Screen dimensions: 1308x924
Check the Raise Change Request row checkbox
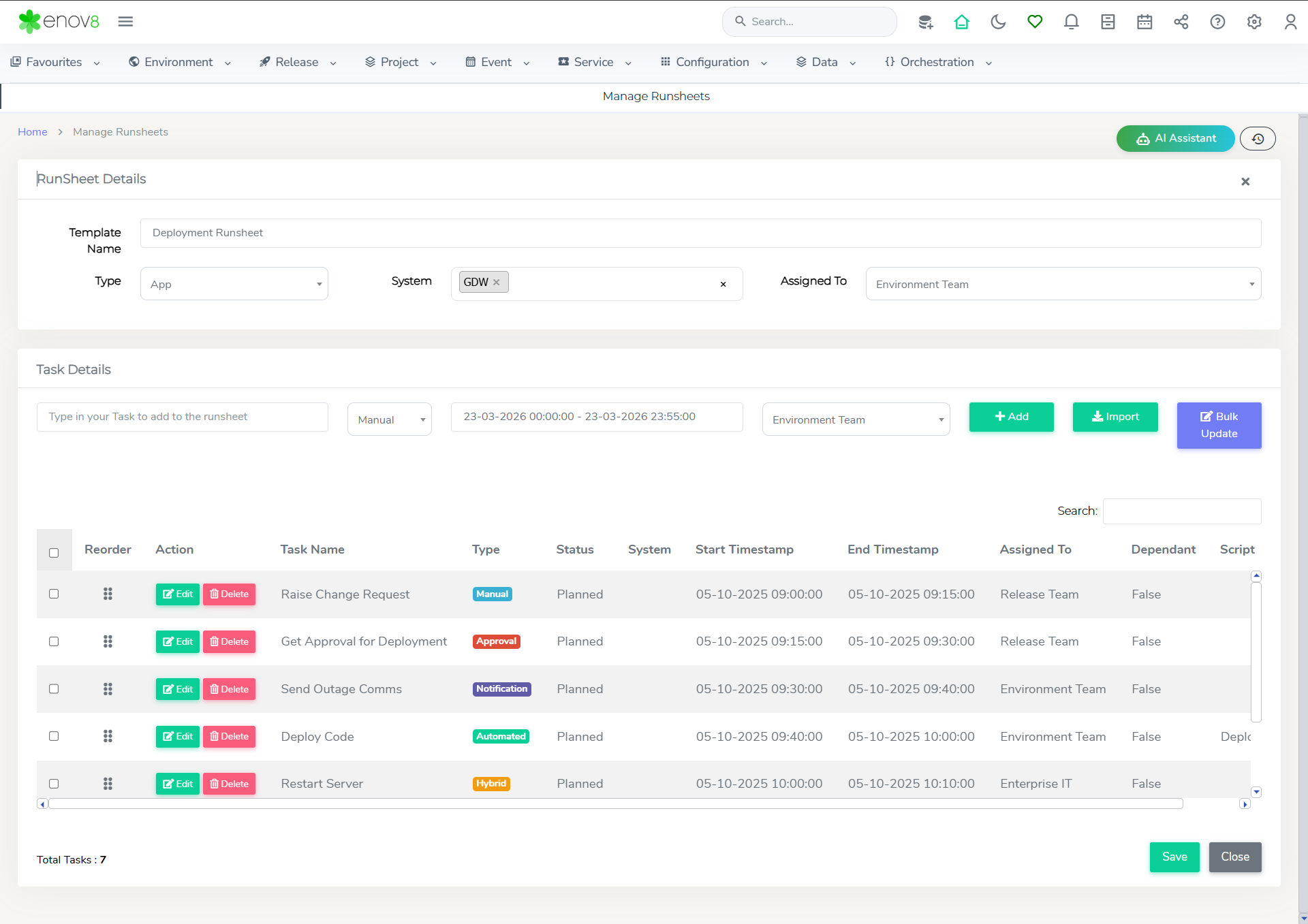[x=54, y=594]
